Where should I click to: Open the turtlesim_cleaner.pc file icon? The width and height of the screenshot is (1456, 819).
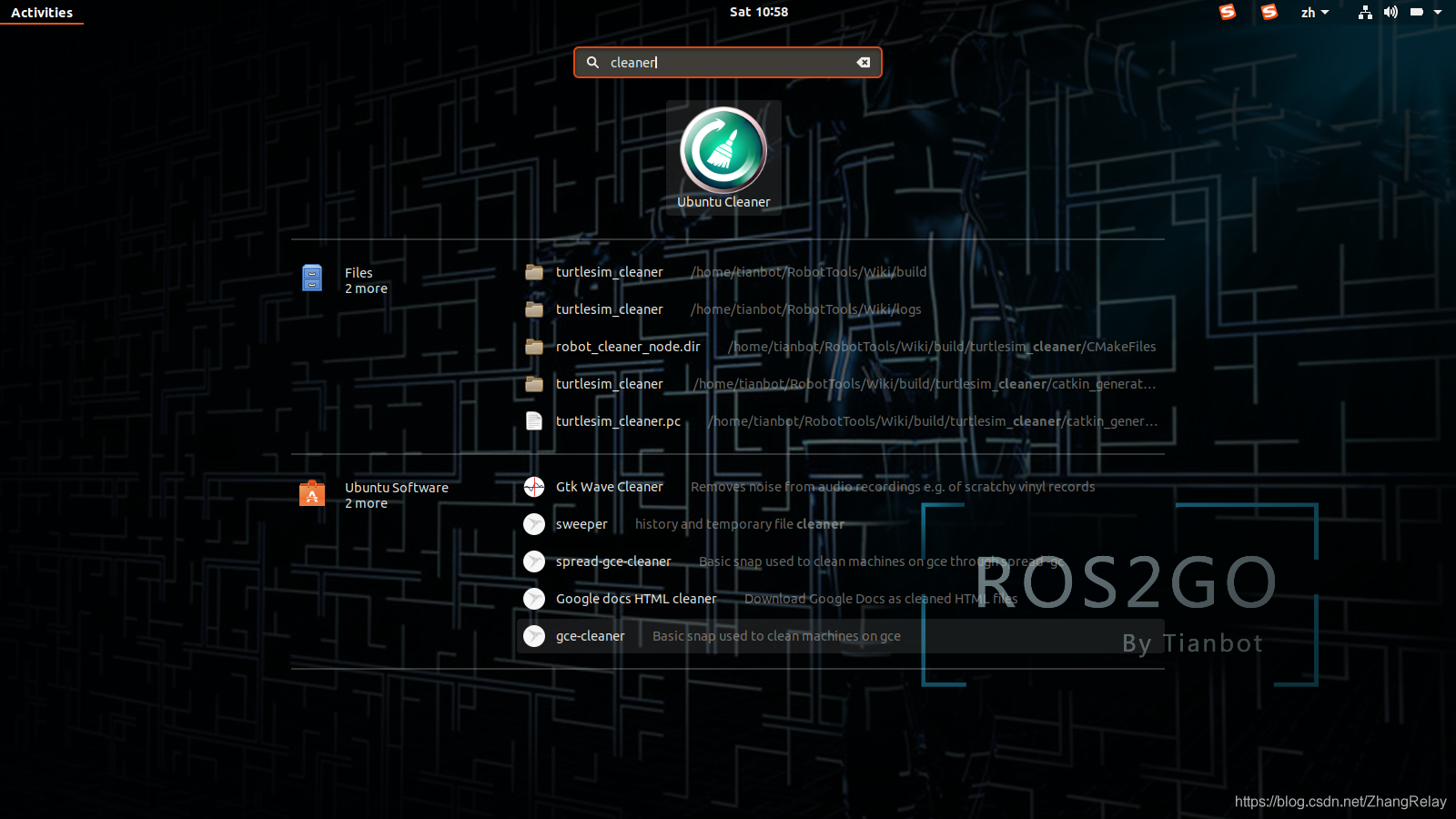[x=534, y=421]
